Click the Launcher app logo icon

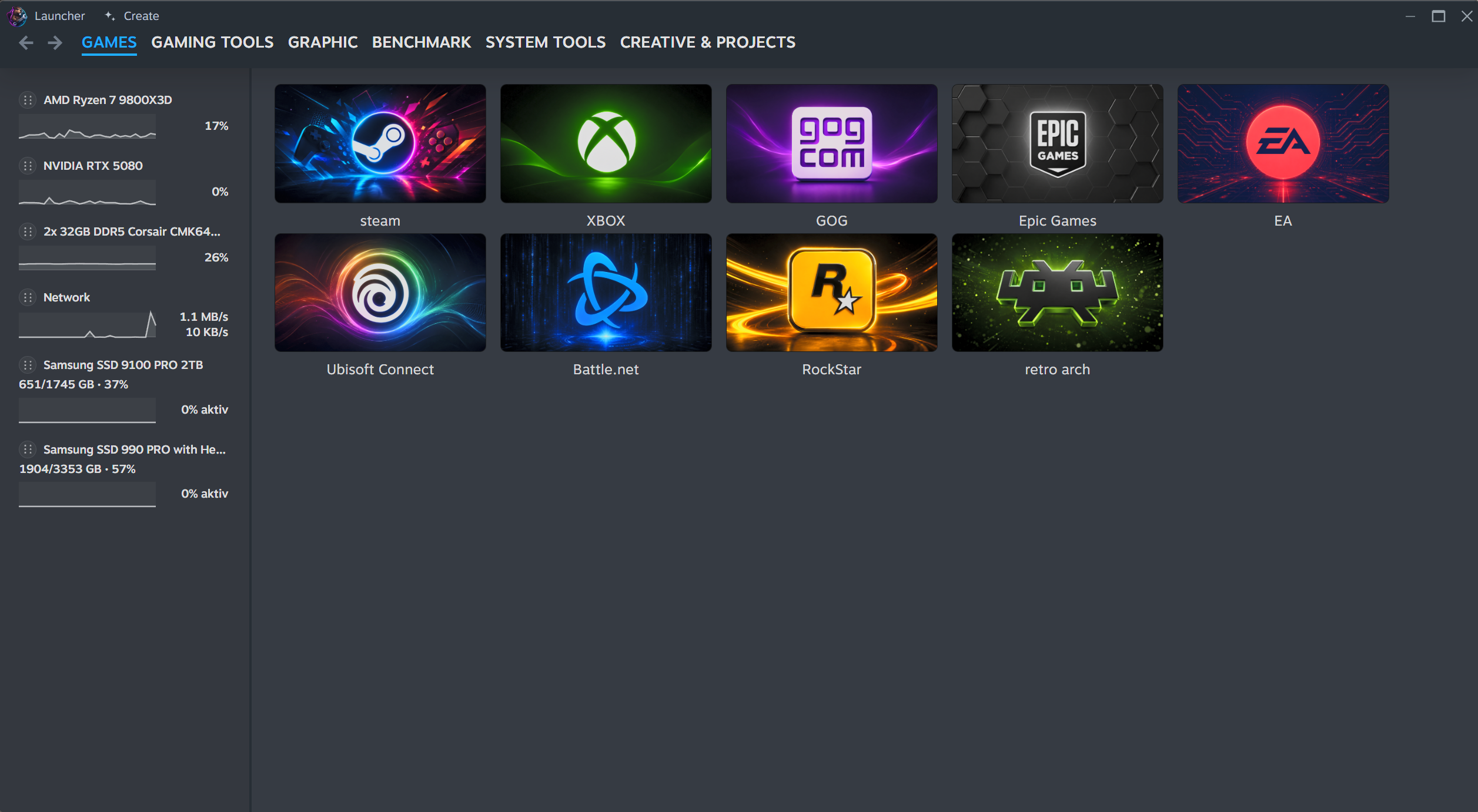[17, 16]
